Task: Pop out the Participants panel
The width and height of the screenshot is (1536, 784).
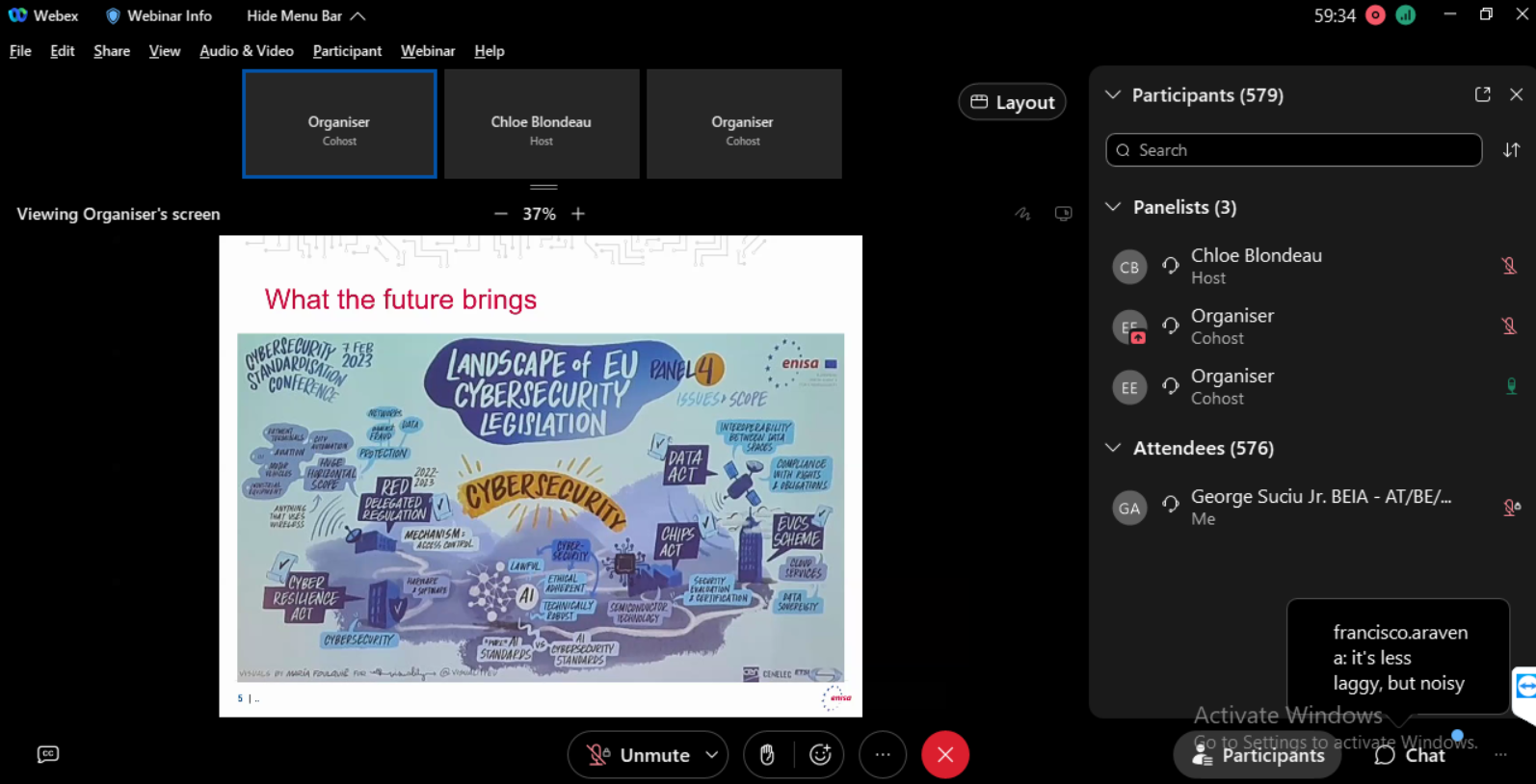Action: (x=1482, y=94)
